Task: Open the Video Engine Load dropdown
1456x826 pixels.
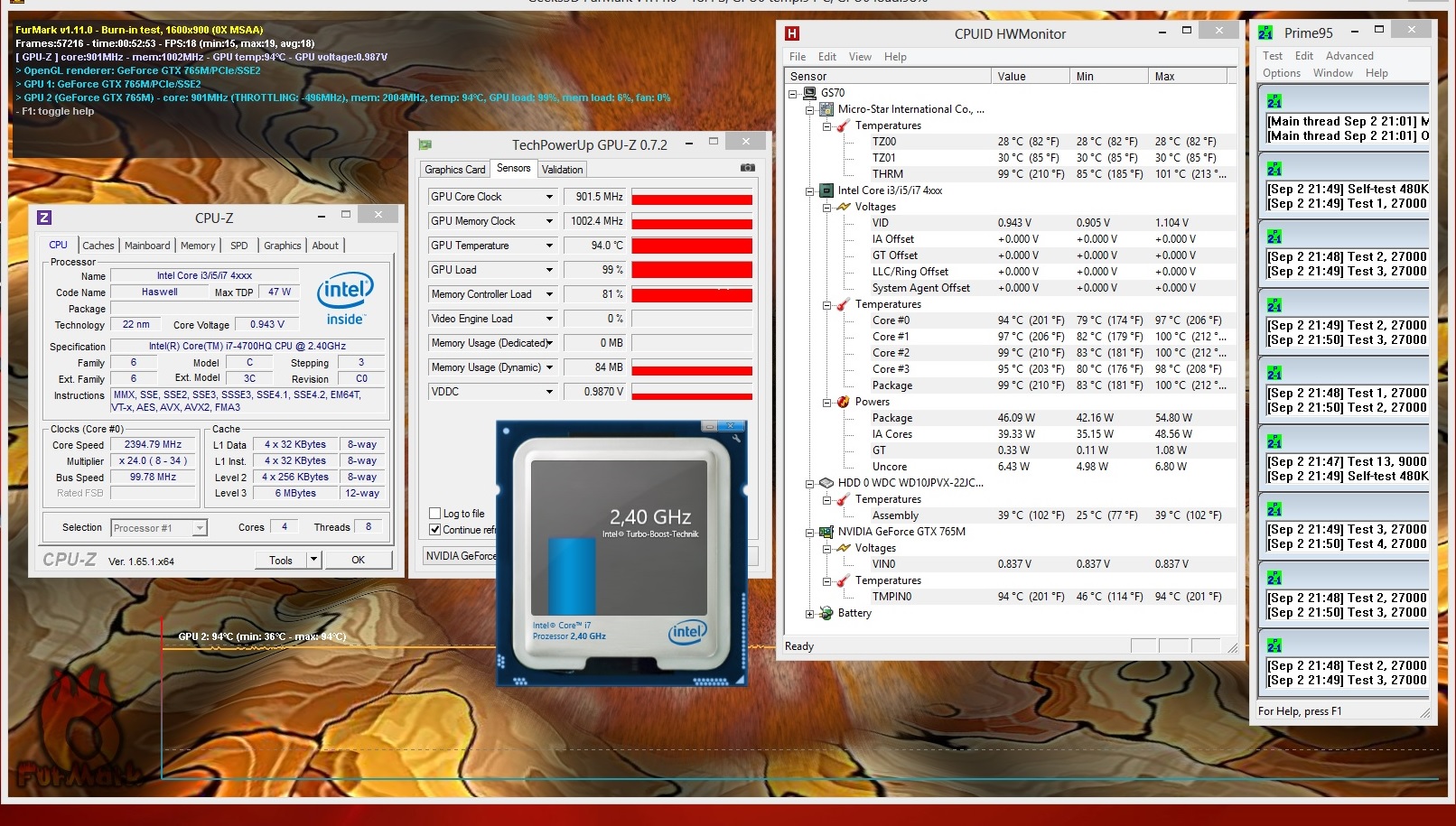Action: click(x=548, y=319)
